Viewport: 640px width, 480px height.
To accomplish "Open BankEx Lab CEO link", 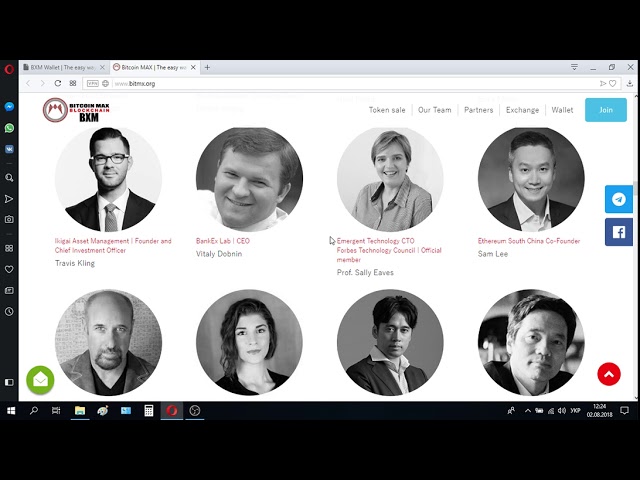I will (223, 241).
